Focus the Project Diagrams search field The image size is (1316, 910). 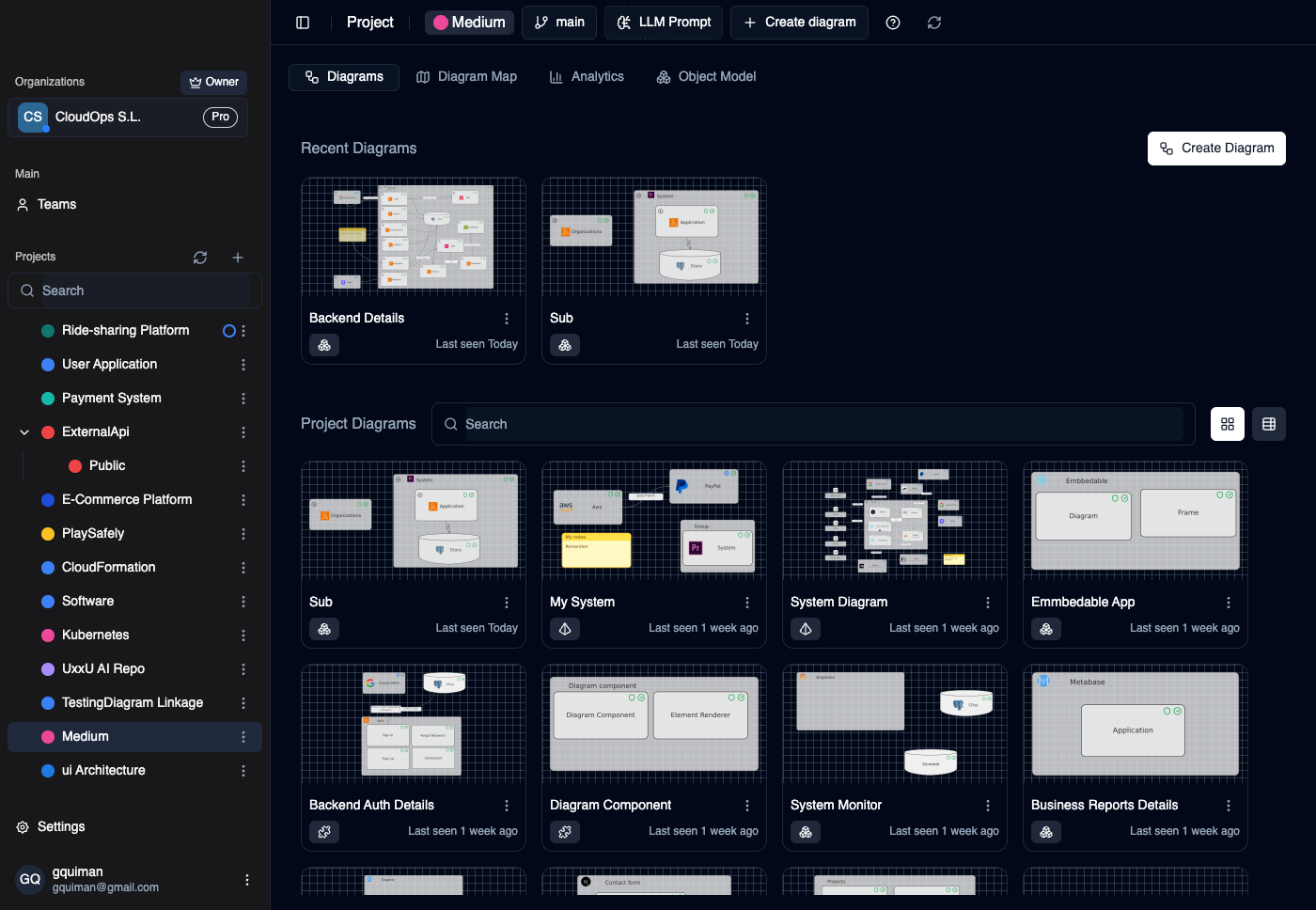pyautogui.click(x=813, y=424)
